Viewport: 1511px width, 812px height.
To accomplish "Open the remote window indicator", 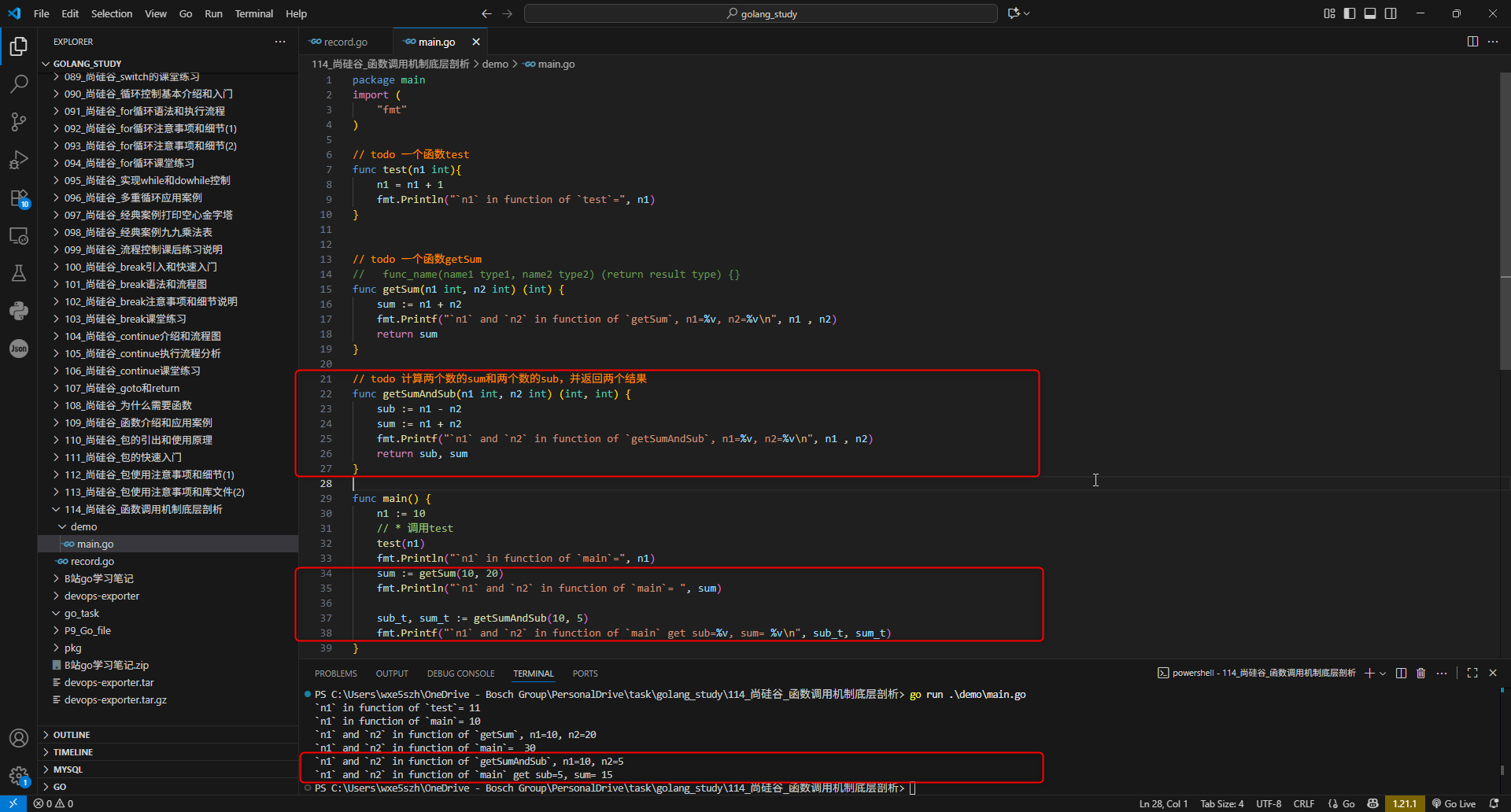I will click(13, 803).
